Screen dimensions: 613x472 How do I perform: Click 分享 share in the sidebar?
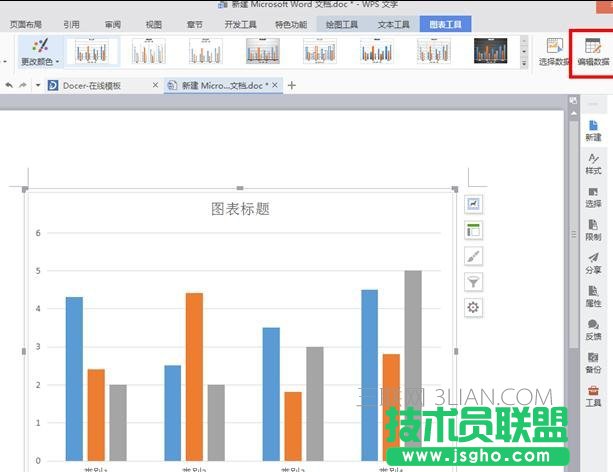(593, 263)
